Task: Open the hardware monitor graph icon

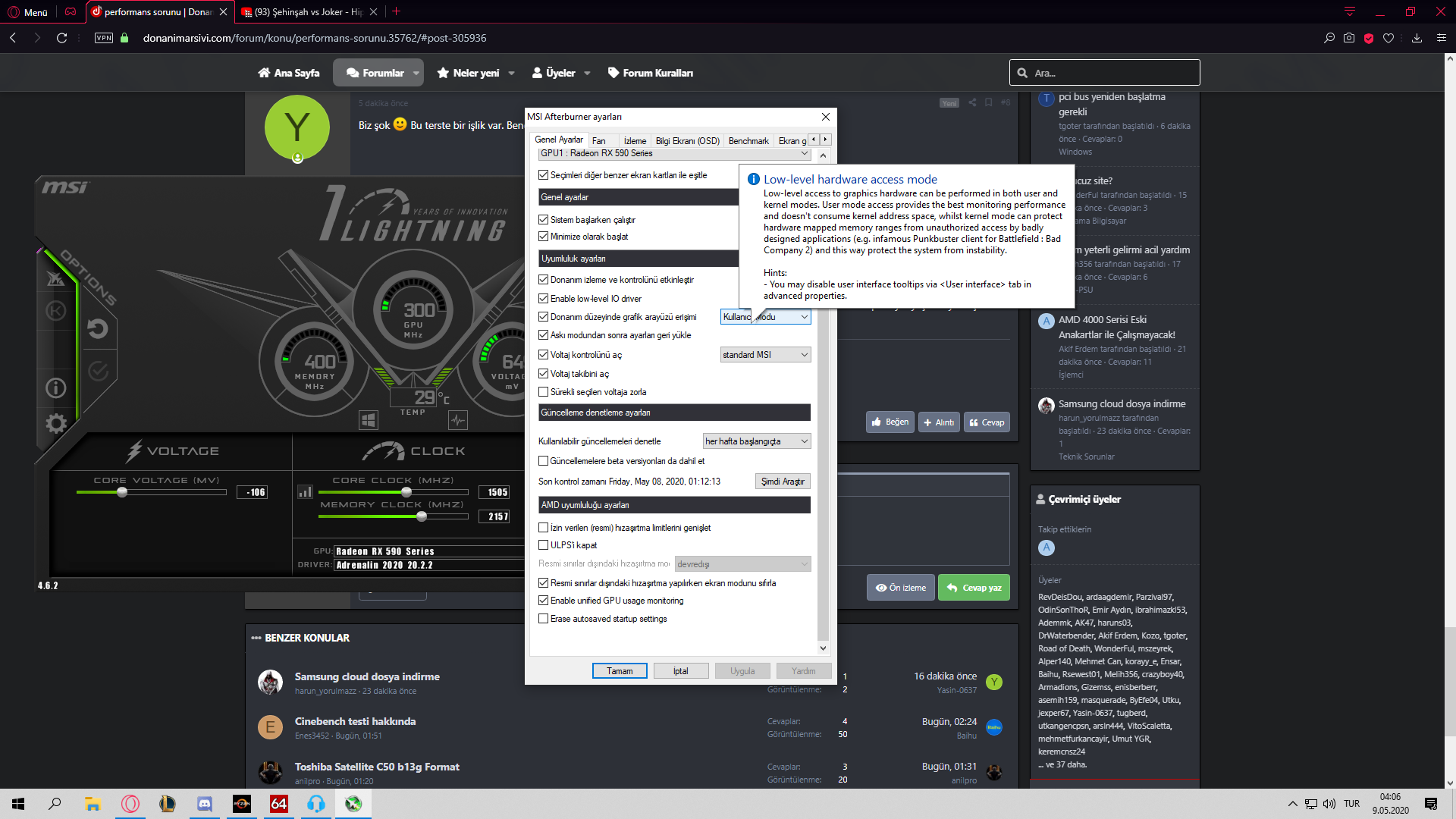Action: pos(458,419)
